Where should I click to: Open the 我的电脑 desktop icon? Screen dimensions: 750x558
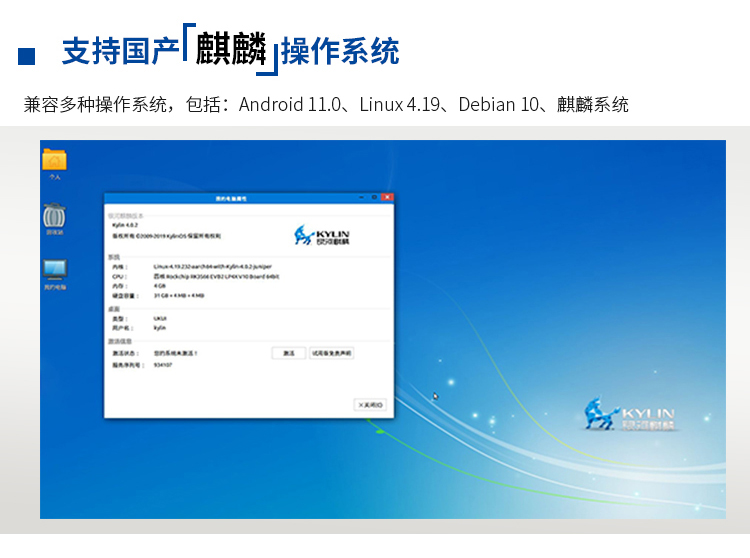[x=55, y=270]
